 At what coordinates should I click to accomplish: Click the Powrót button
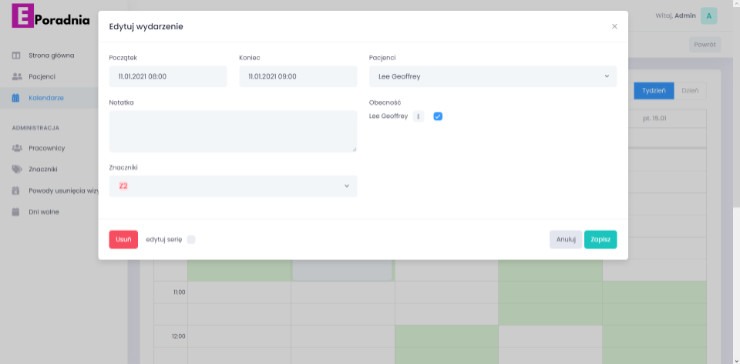(705, 45)
